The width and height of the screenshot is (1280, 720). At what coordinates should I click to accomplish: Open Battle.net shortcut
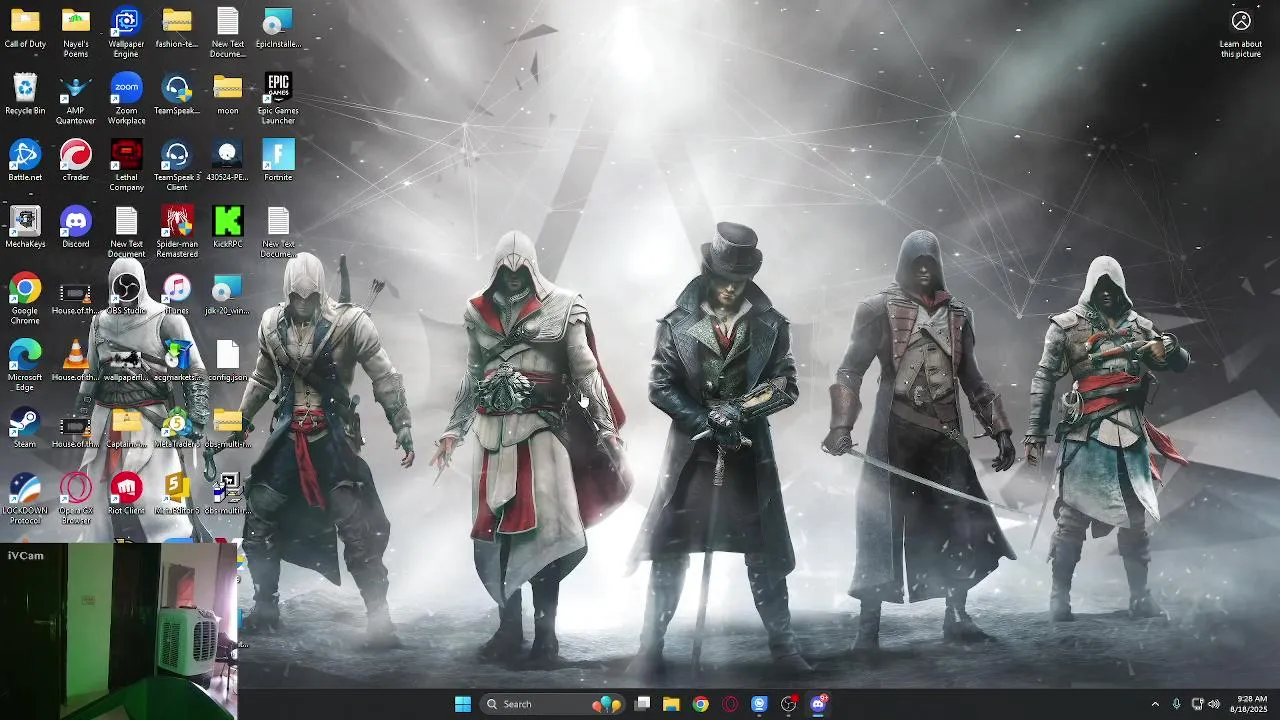tap(25, 161)
